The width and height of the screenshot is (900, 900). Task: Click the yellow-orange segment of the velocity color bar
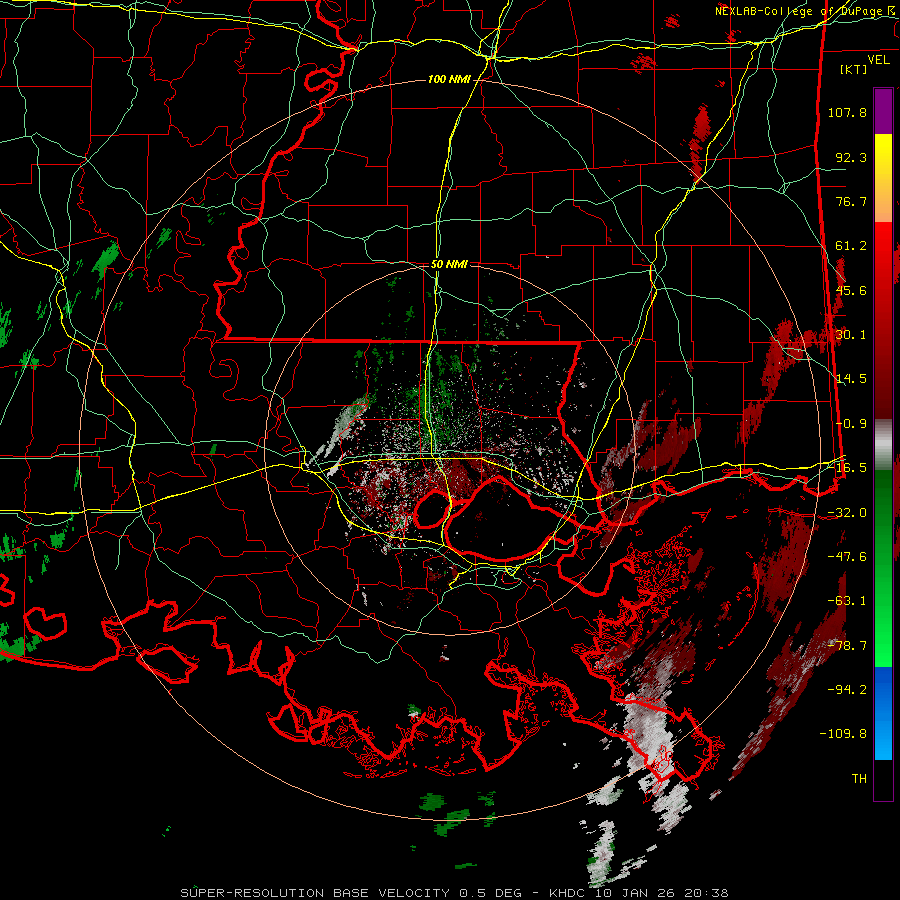[883, 178]
